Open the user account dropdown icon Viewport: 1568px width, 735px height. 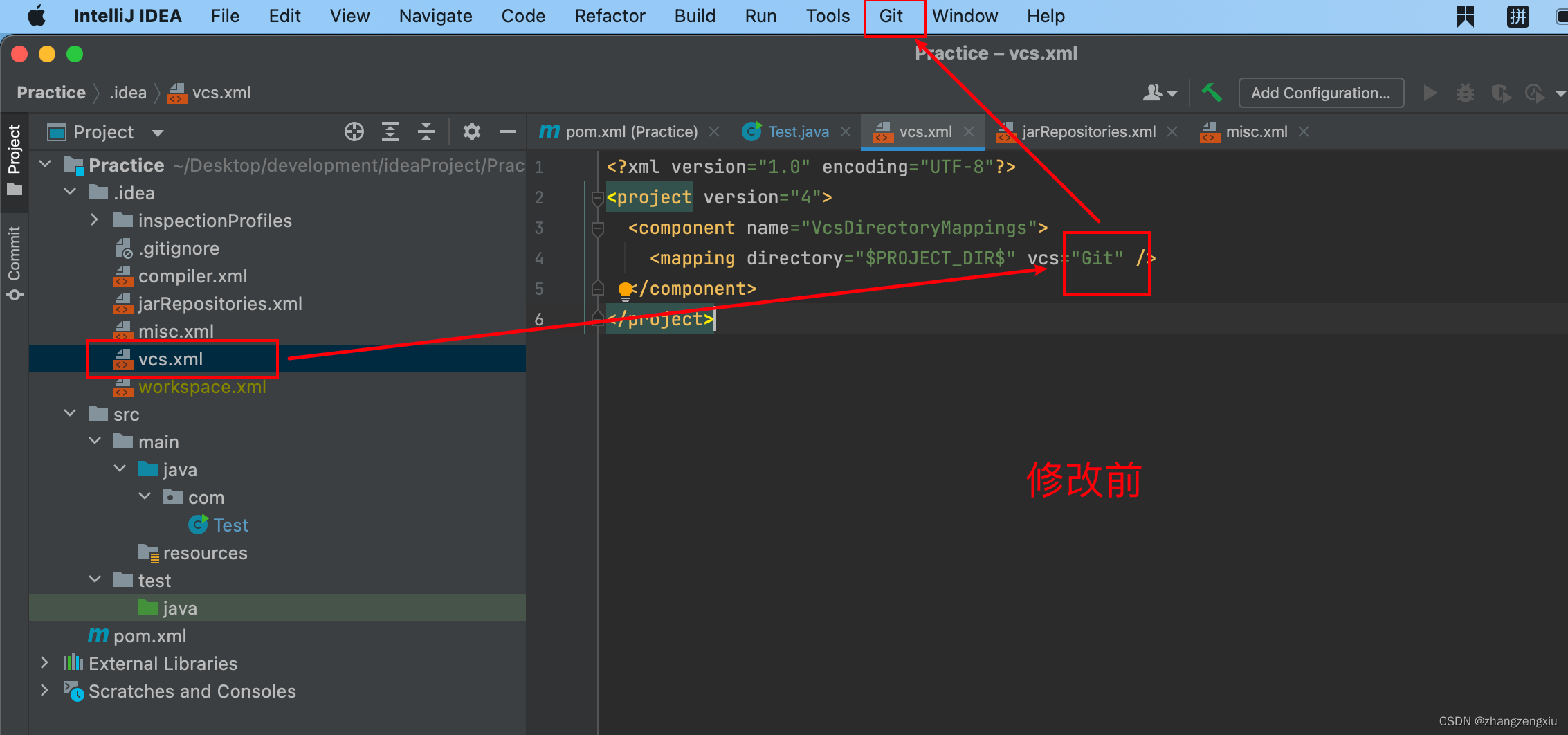coord(1160,93)
